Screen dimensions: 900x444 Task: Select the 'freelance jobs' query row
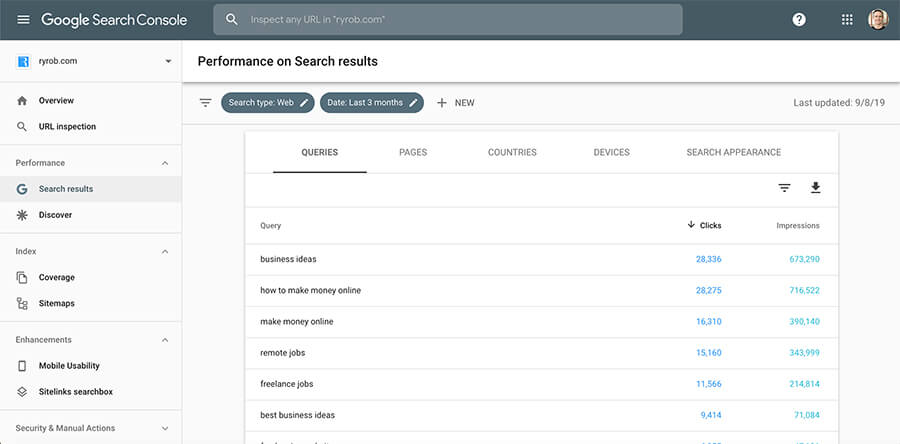coord(541,384)
